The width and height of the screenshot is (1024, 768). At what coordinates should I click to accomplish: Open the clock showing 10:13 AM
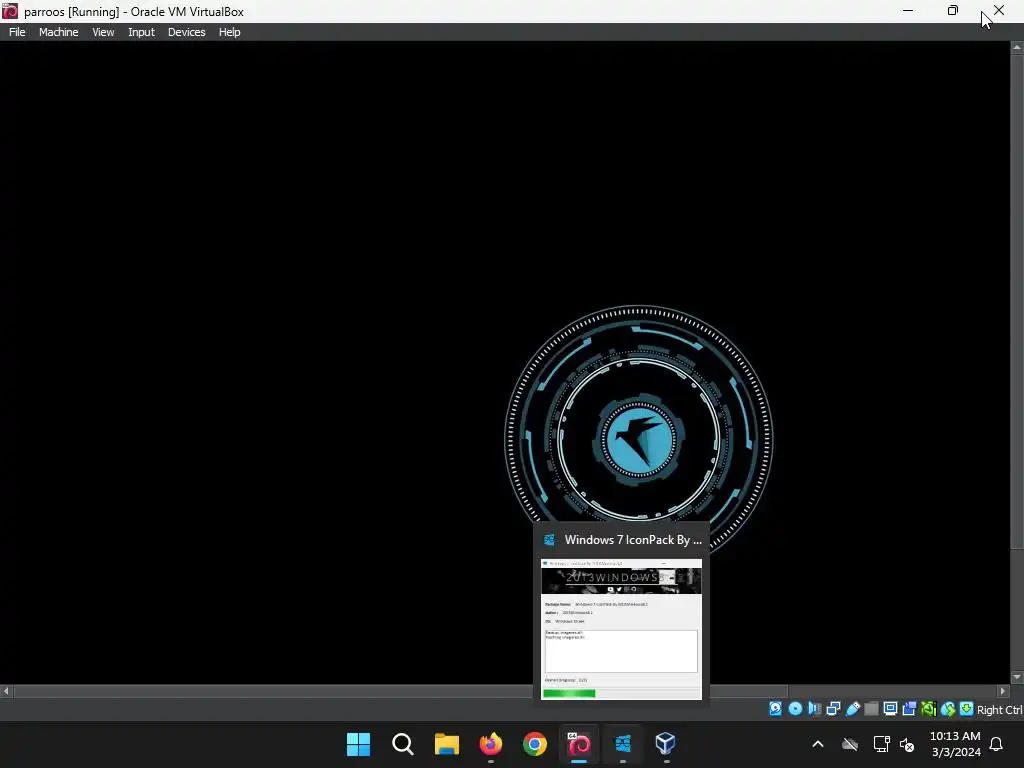coord(955,744)
